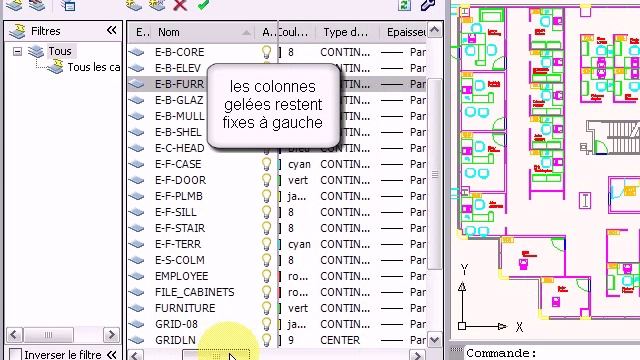
Task: Click the status icon of E-B-FURR layer
Action: [x=137, y=84]
